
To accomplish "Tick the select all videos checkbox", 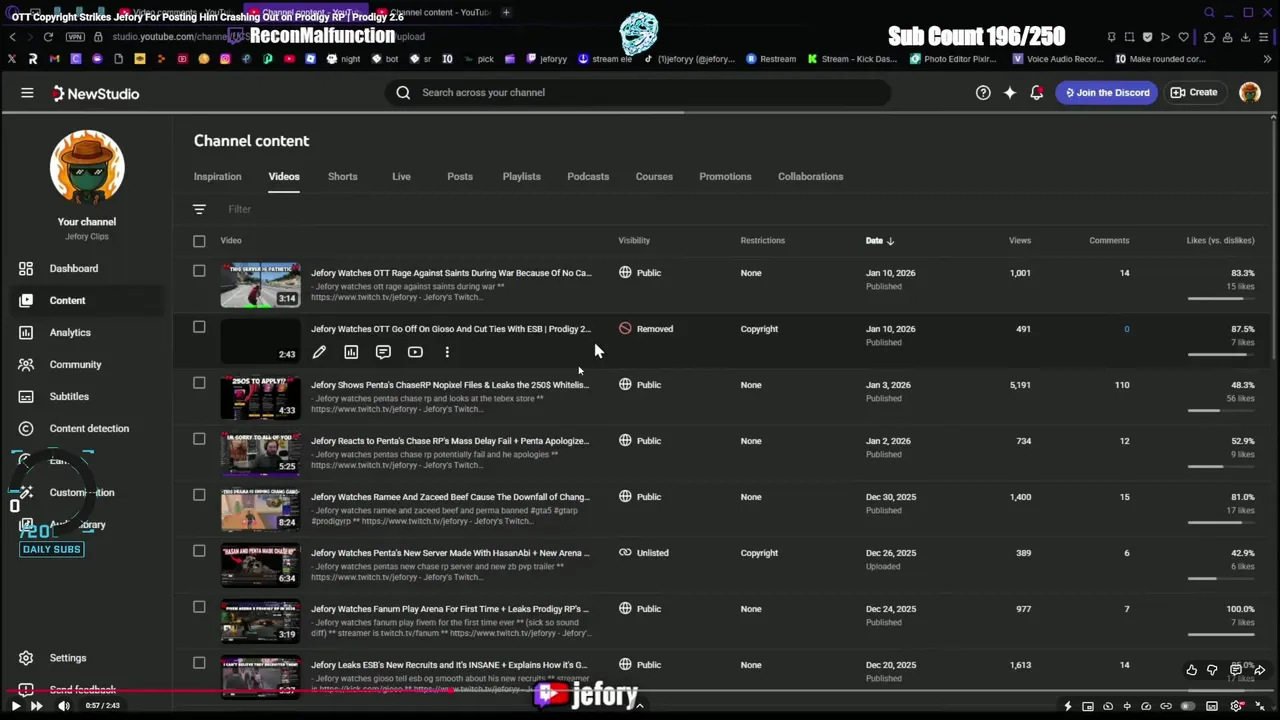I will (199, 241).
